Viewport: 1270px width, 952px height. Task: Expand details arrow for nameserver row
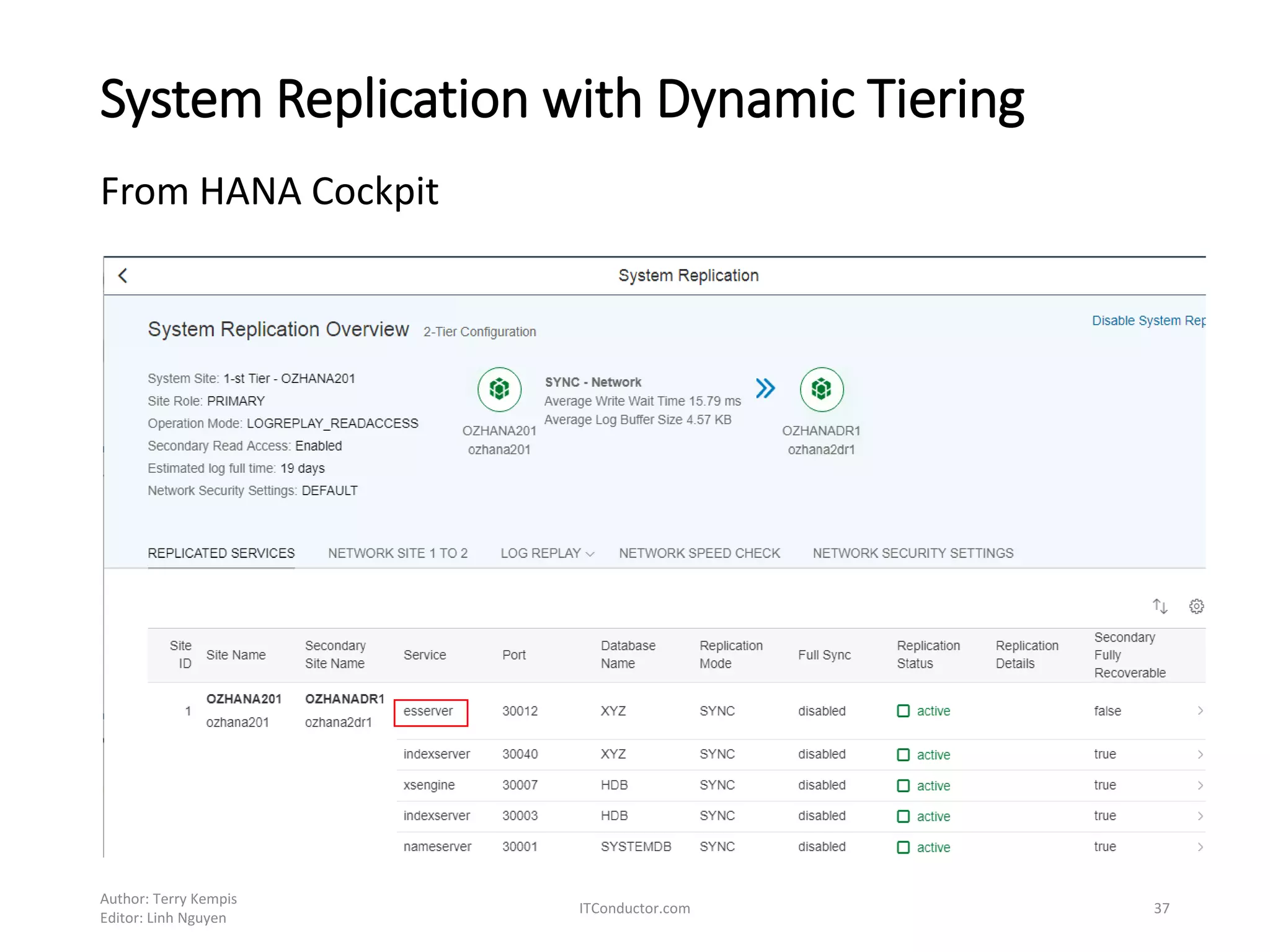pos(1200,847)
